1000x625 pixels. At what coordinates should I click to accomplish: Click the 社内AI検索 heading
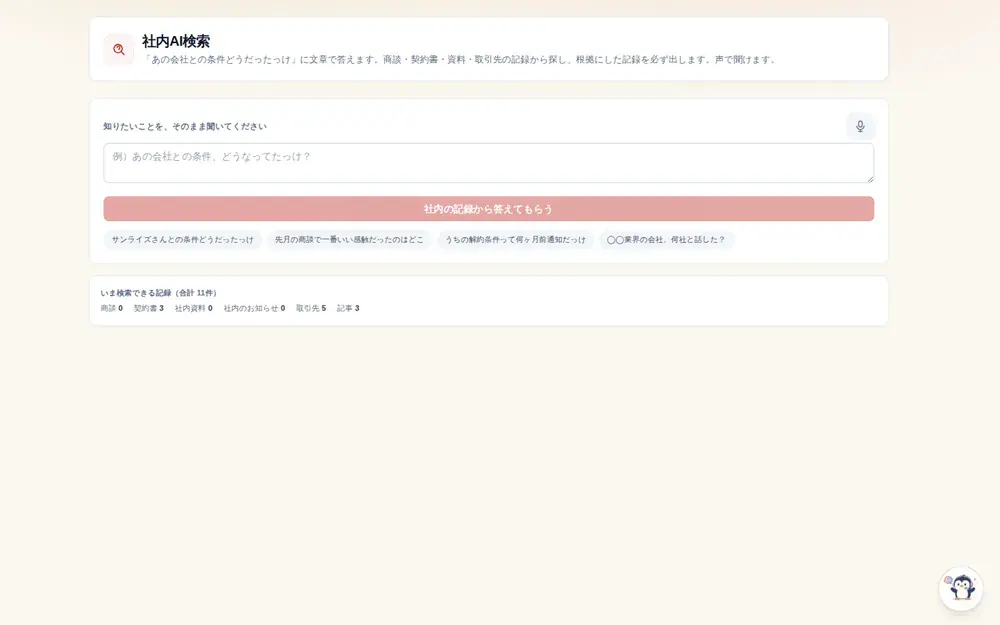[176, 41]
